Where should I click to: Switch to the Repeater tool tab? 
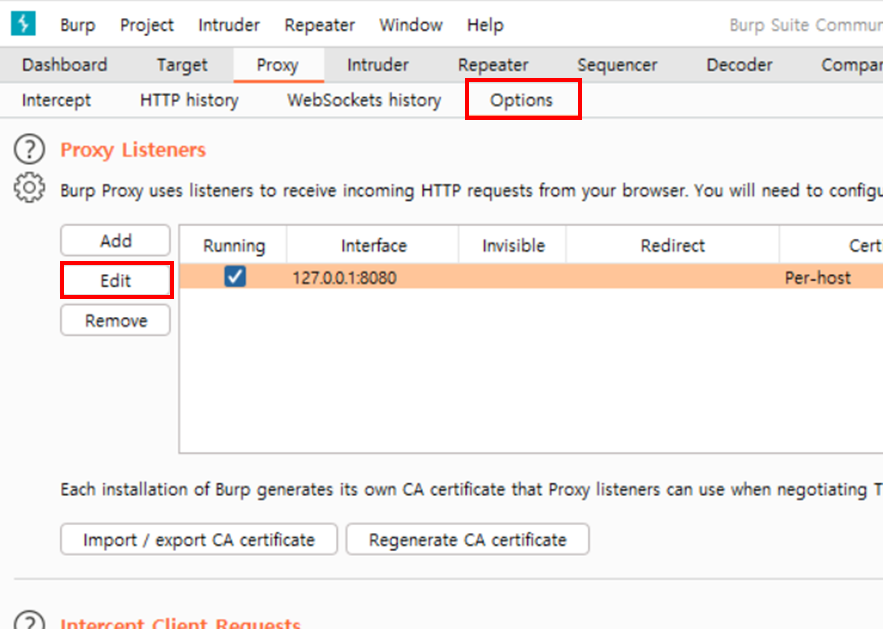(493, 65)
